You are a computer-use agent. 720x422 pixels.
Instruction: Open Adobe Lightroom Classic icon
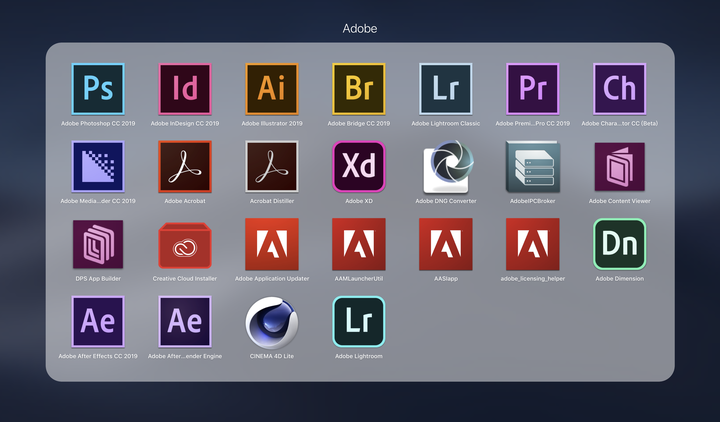pos(445,89)
